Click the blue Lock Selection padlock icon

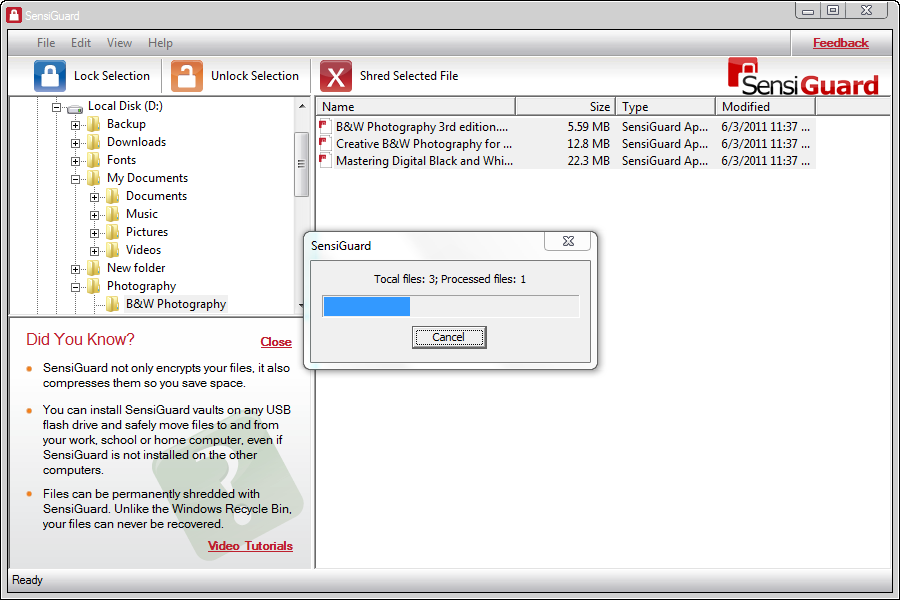coord(50,76)
